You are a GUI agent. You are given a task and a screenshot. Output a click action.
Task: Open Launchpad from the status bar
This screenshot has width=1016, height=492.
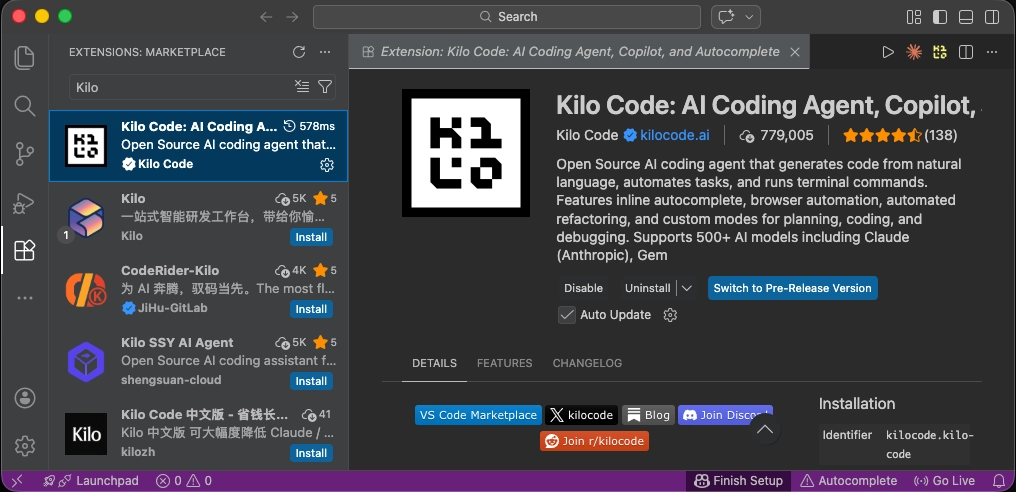pos(91,481)
